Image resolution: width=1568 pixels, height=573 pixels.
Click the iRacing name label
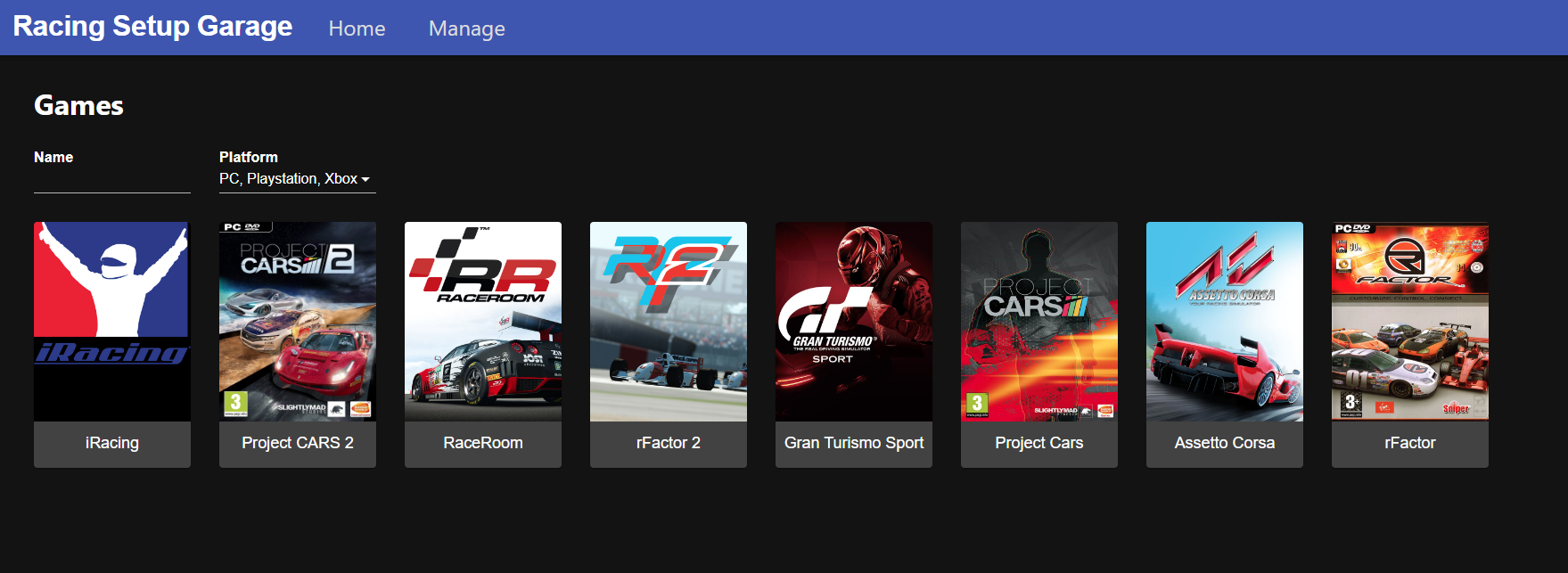[x=112, y=443]
